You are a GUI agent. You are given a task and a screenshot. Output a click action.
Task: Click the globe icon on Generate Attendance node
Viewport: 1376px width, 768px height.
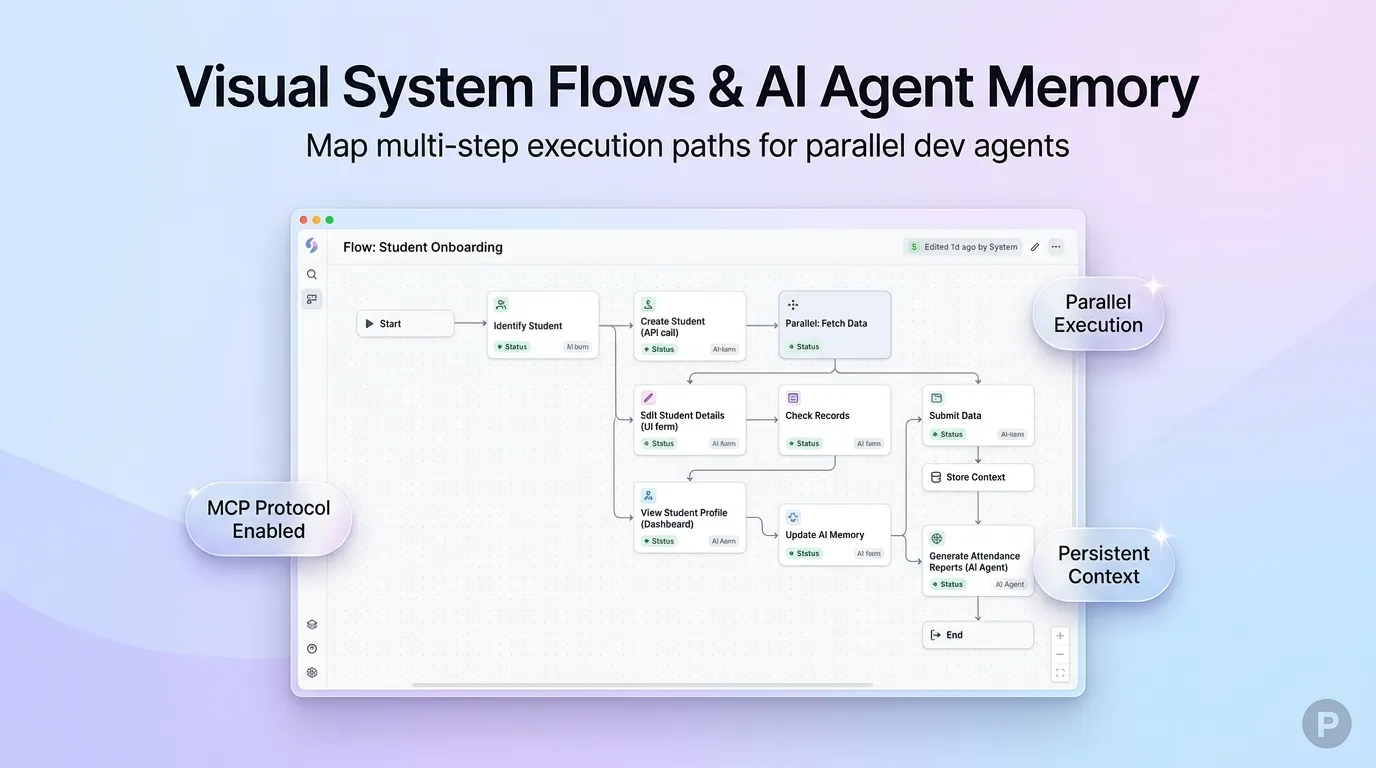coord(937,539)
